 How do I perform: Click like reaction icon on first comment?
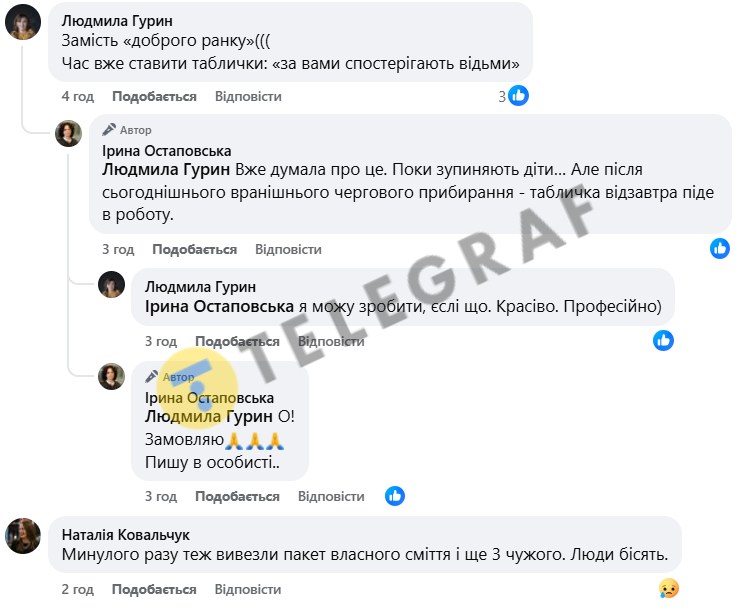518,96
